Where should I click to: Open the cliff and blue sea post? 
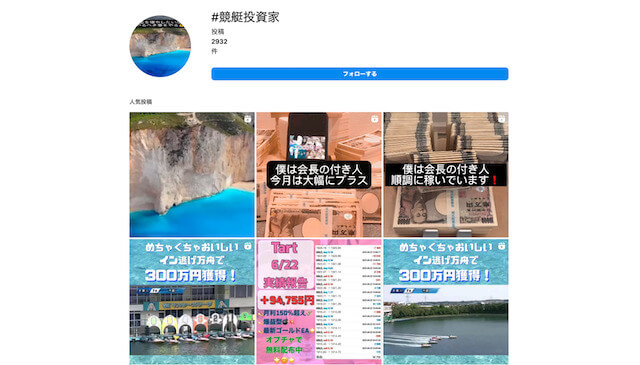coord(192,175)
